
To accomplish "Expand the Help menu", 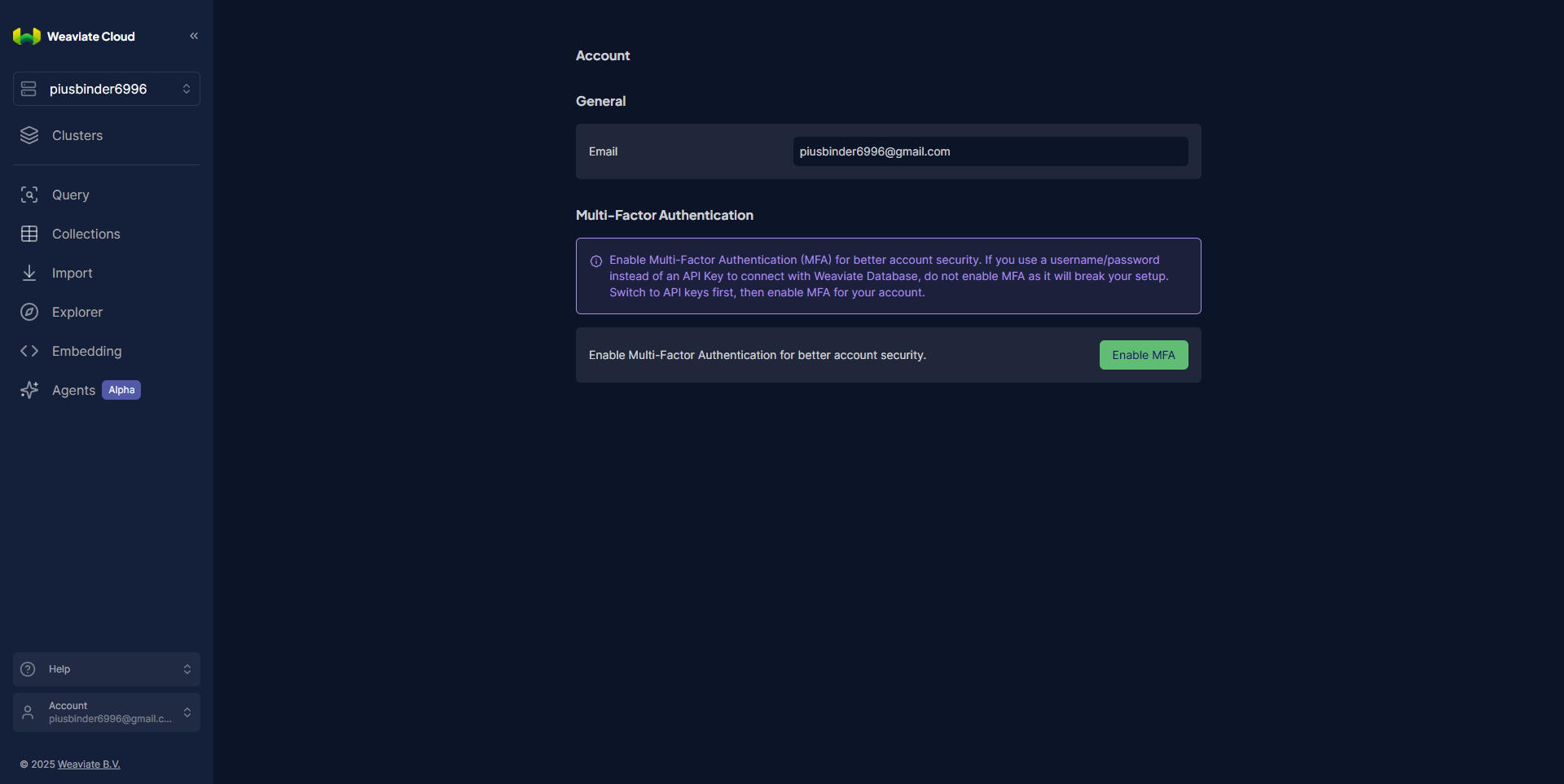I will tap(107, 669).
